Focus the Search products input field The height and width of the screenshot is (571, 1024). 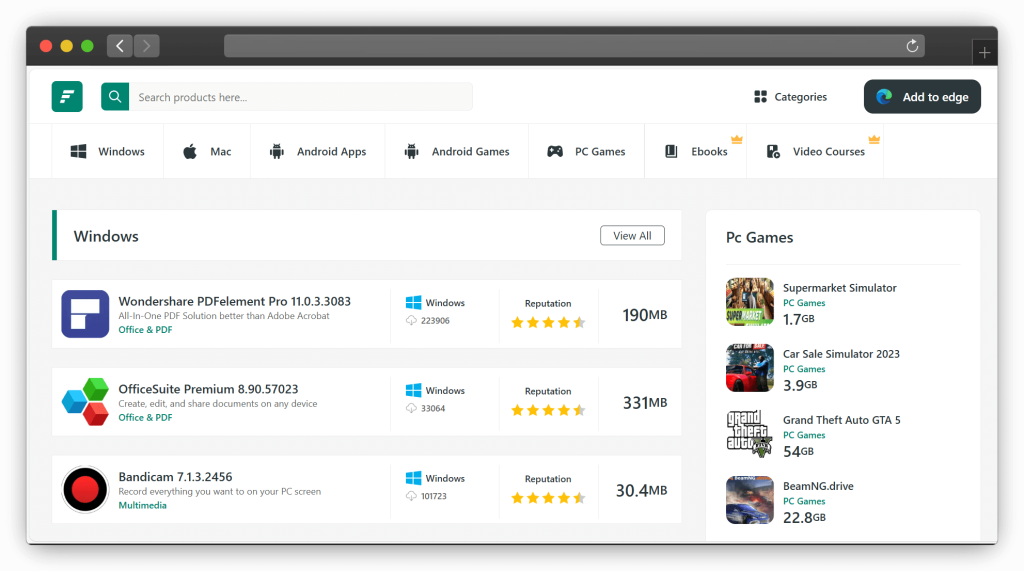point(300,97)
